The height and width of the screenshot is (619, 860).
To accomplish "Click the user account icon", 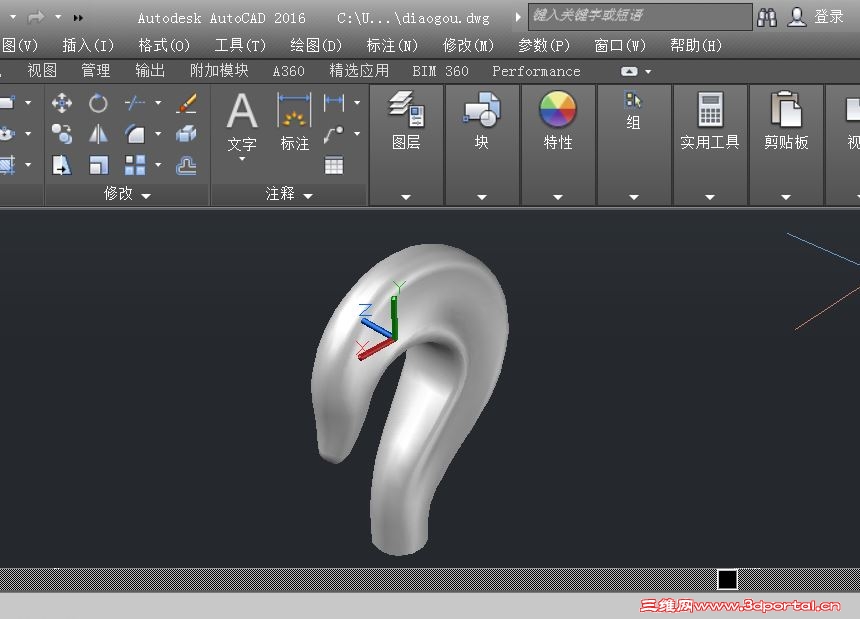I will (x=797, y=18).
